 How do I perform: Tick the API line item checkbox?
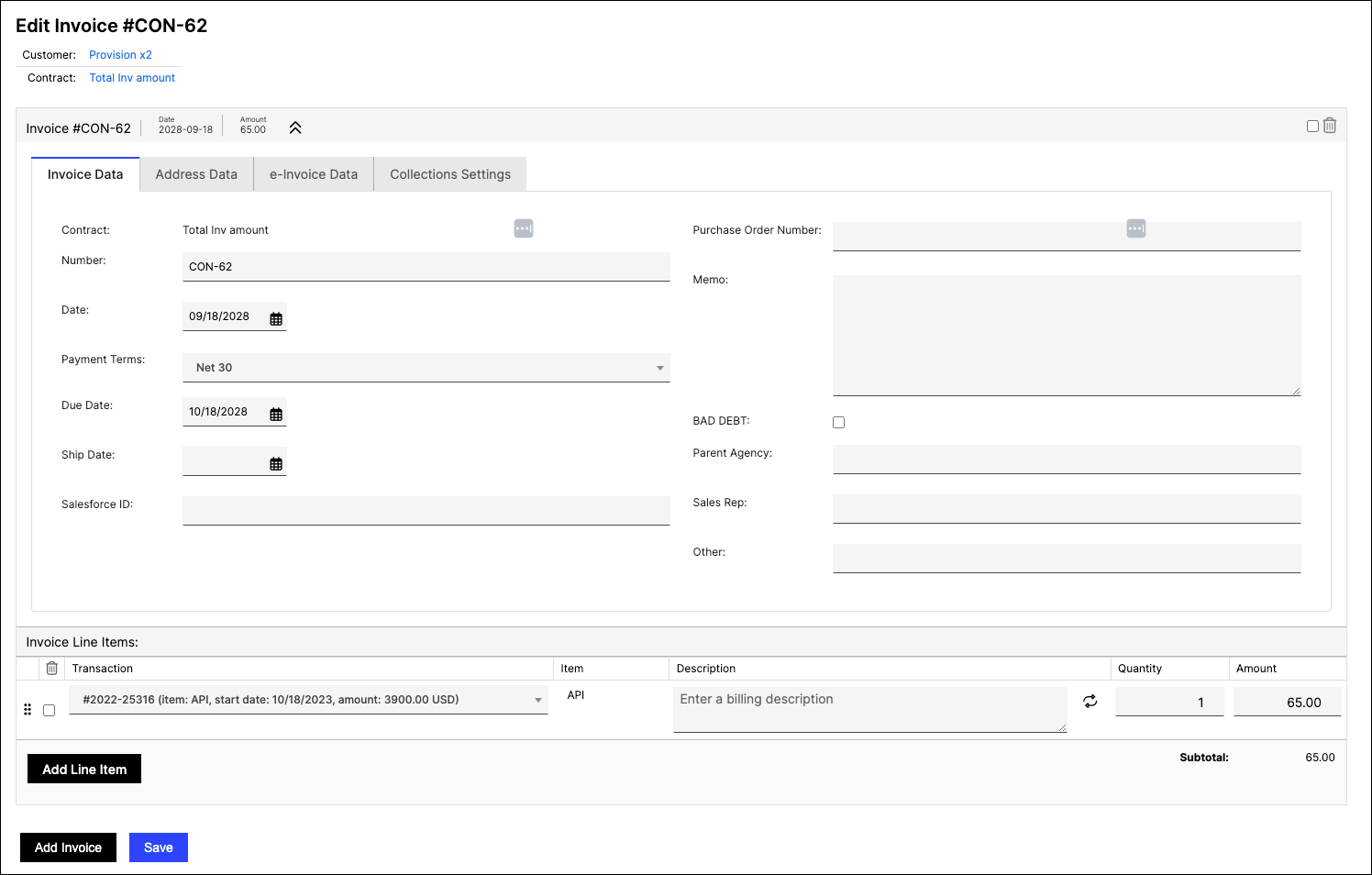click(x=50, y=710)
